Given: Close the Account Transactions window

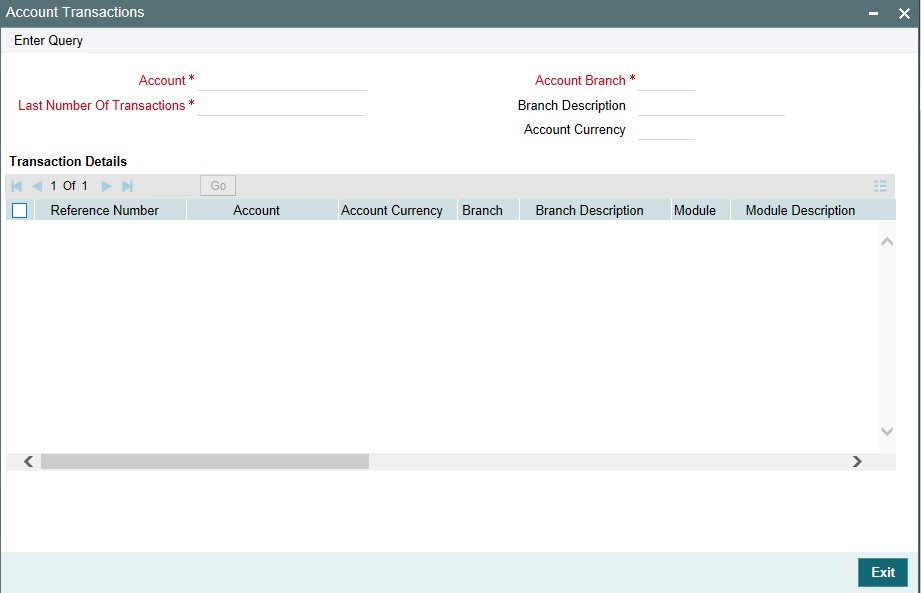Looking at the screenshot, I should coord(904,13).
